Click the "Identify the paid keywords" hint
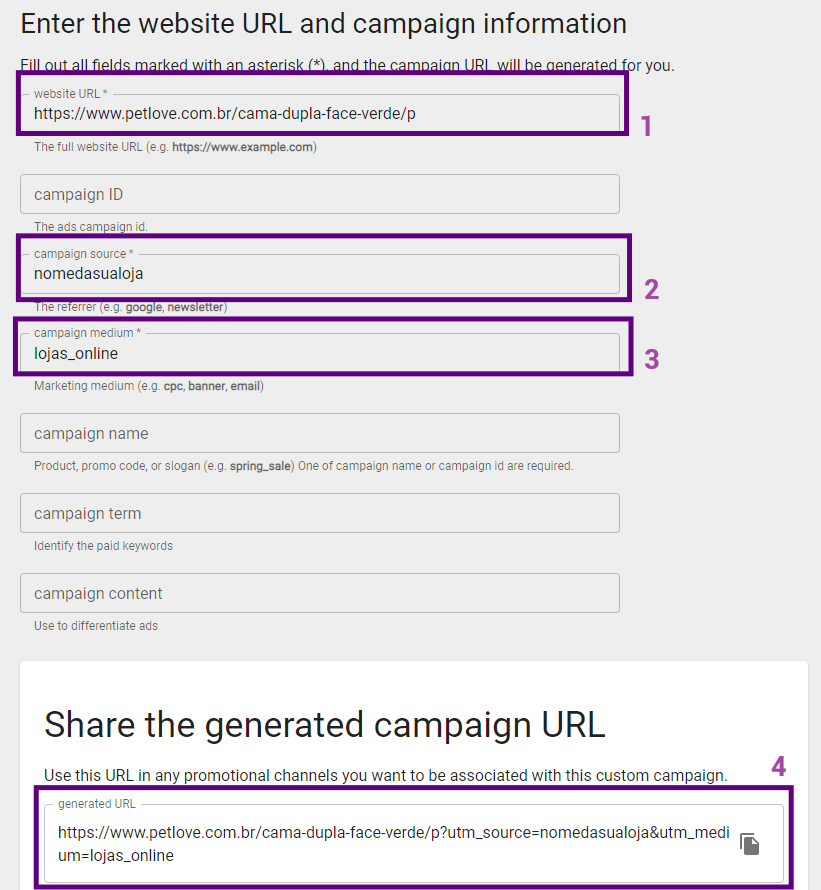 point(103,546)
